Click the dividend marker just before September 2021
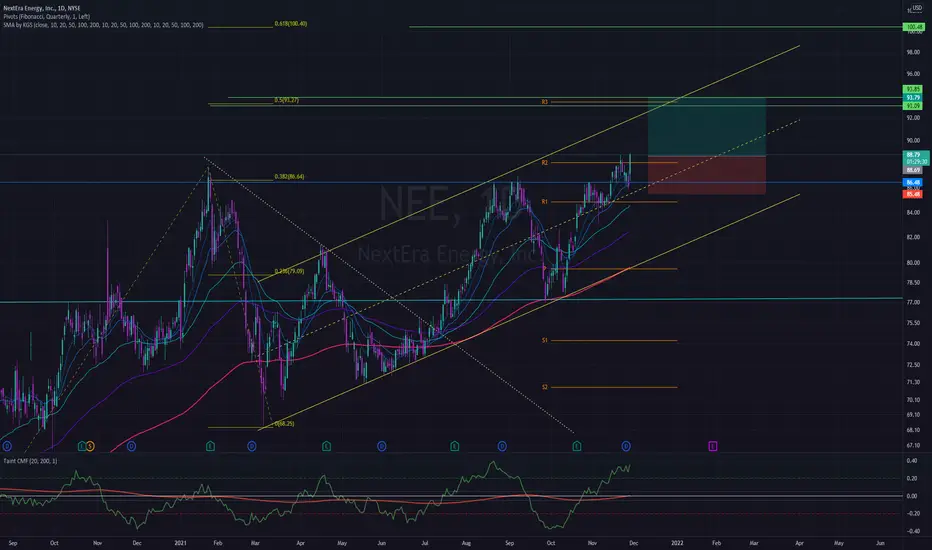The width and height of the screenshot is (932, 550). 502,446
